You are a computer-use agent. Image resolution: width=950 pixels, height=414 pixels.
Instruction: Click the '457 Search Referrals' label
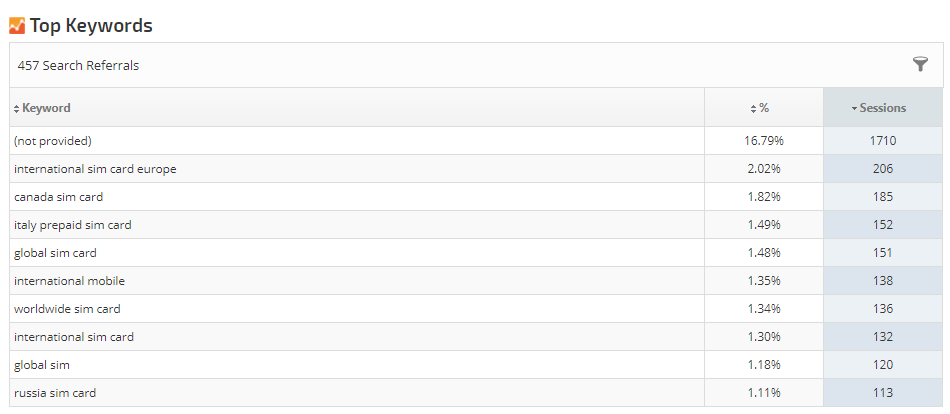78,65
